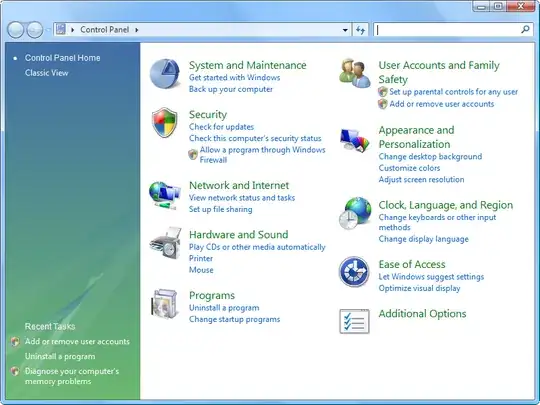This screenshot has width=540, height=405.
Task: Open Hardware and Sound heading
Action: (x=238, y=235)
